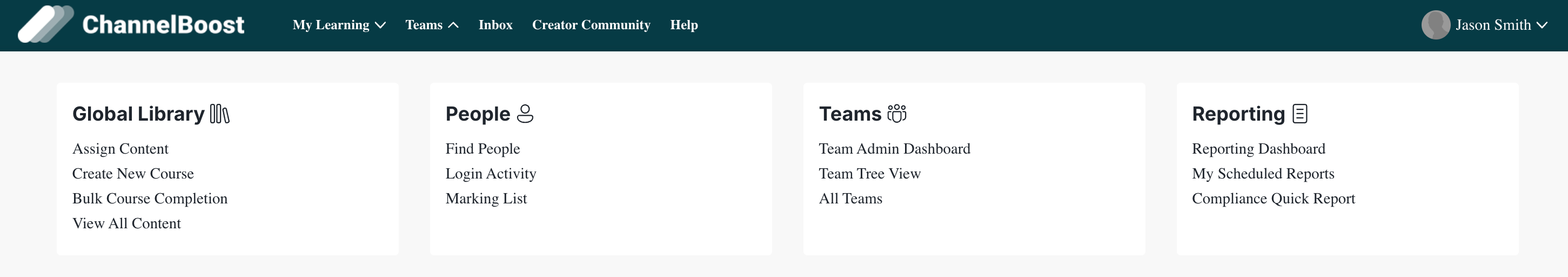Collapse the Teams menu in navbar
The image size is (1568, 277).
[431, 25]
